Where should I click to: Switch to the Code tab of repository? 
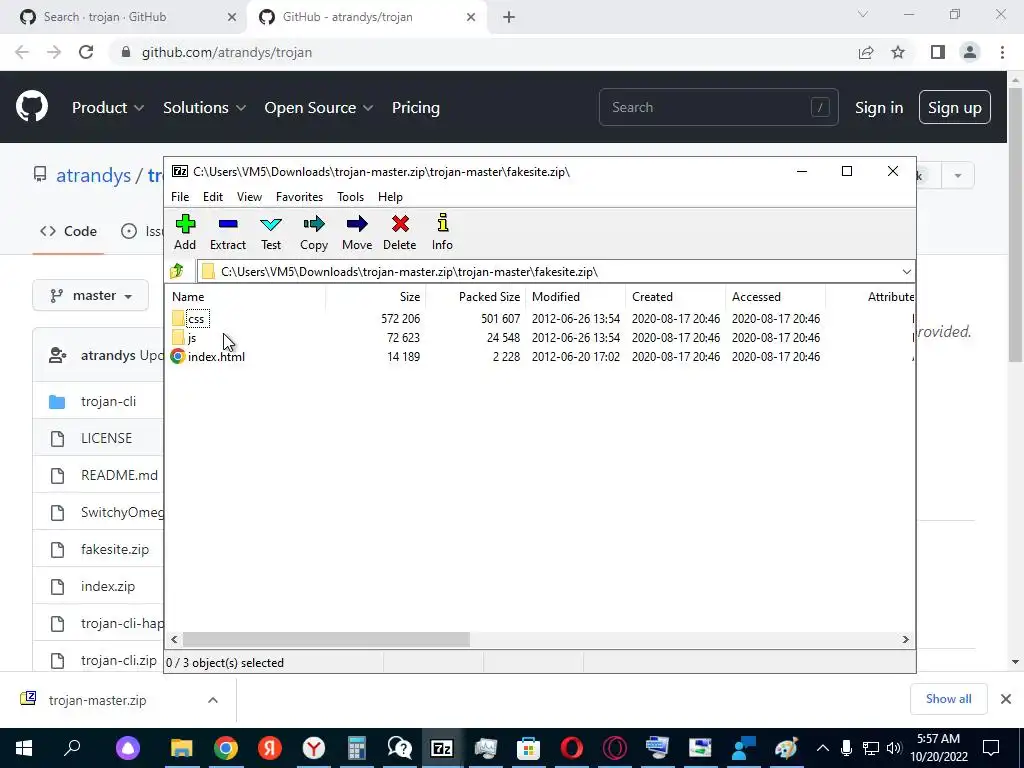(69, 231)
